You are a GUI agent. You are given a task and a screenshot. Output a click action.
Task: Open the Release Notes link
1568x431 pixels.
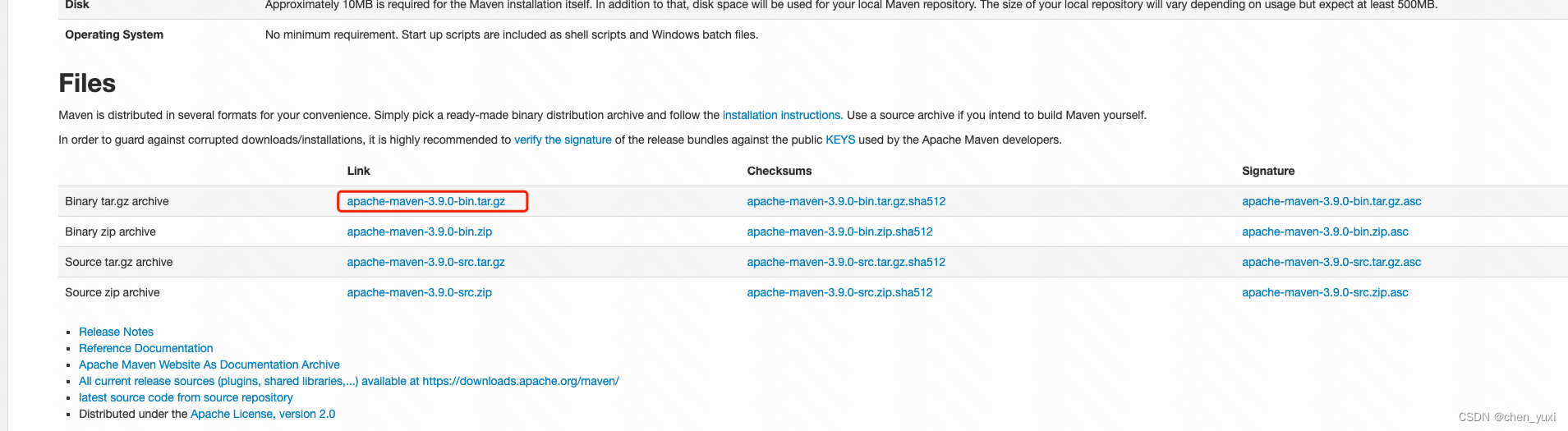pos(116,332)
